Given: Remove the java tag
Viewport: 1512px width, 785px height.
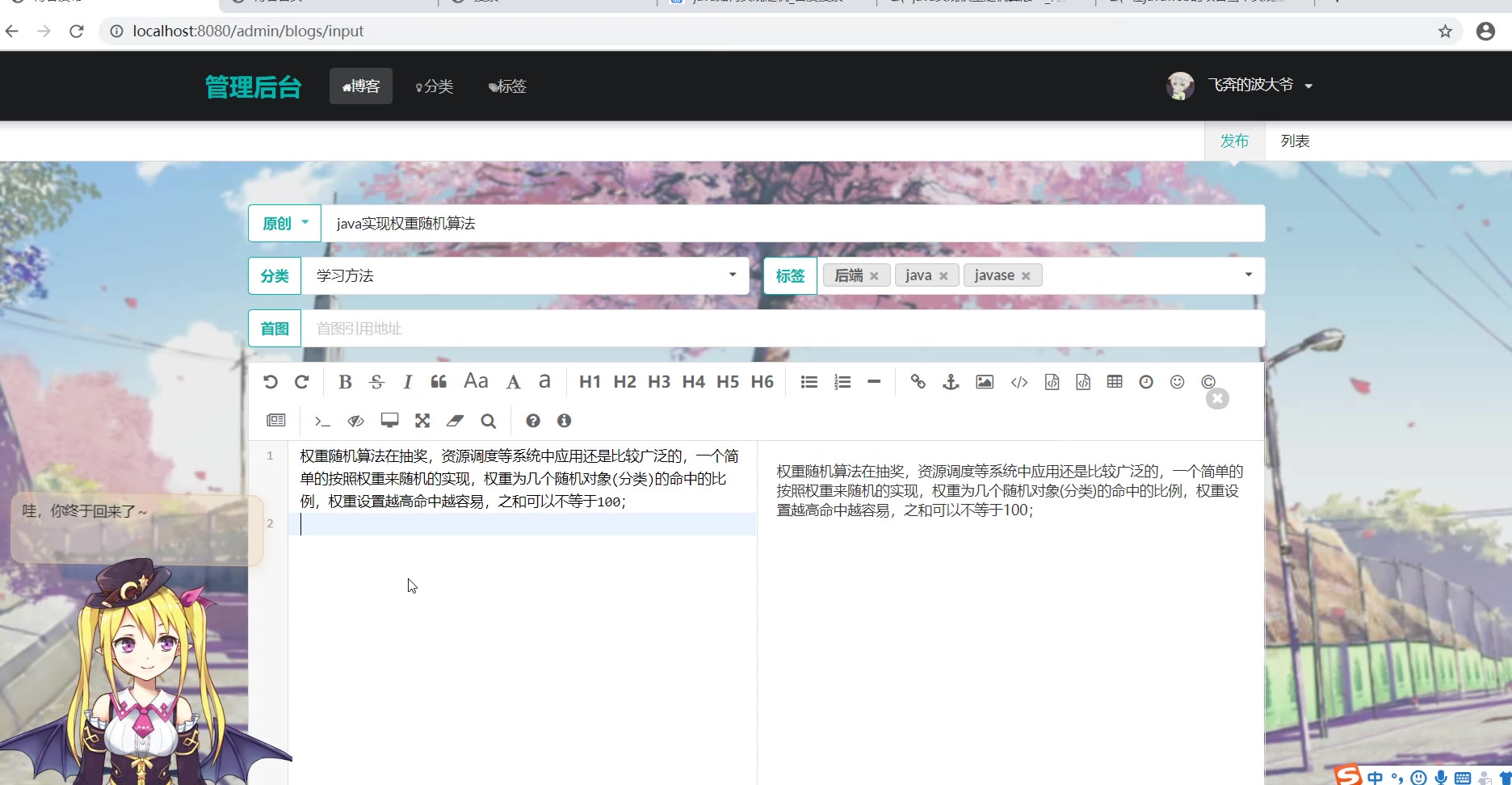Looking at the screenshot, I should [x=943, y=276].
